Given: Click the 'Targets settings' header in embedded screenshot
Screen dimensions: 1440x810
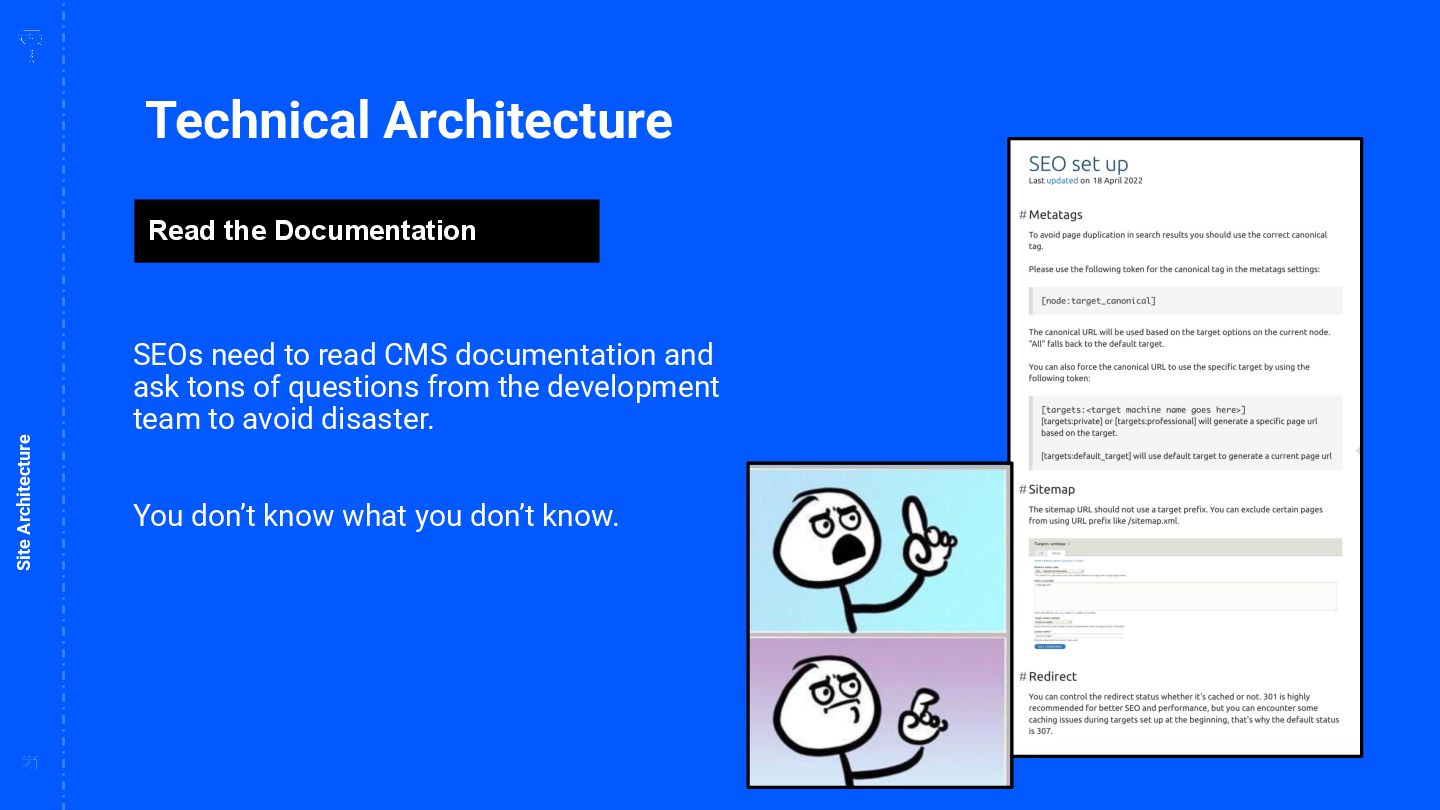Looking at the screenshot, I should 1050,544.
